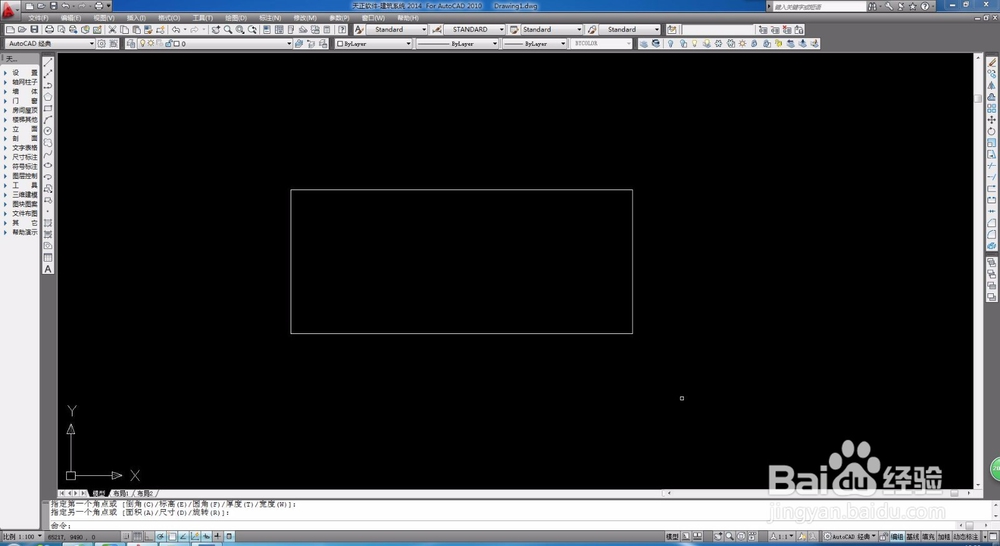Open the 编辑(E) menu

[x=71, y=18]
